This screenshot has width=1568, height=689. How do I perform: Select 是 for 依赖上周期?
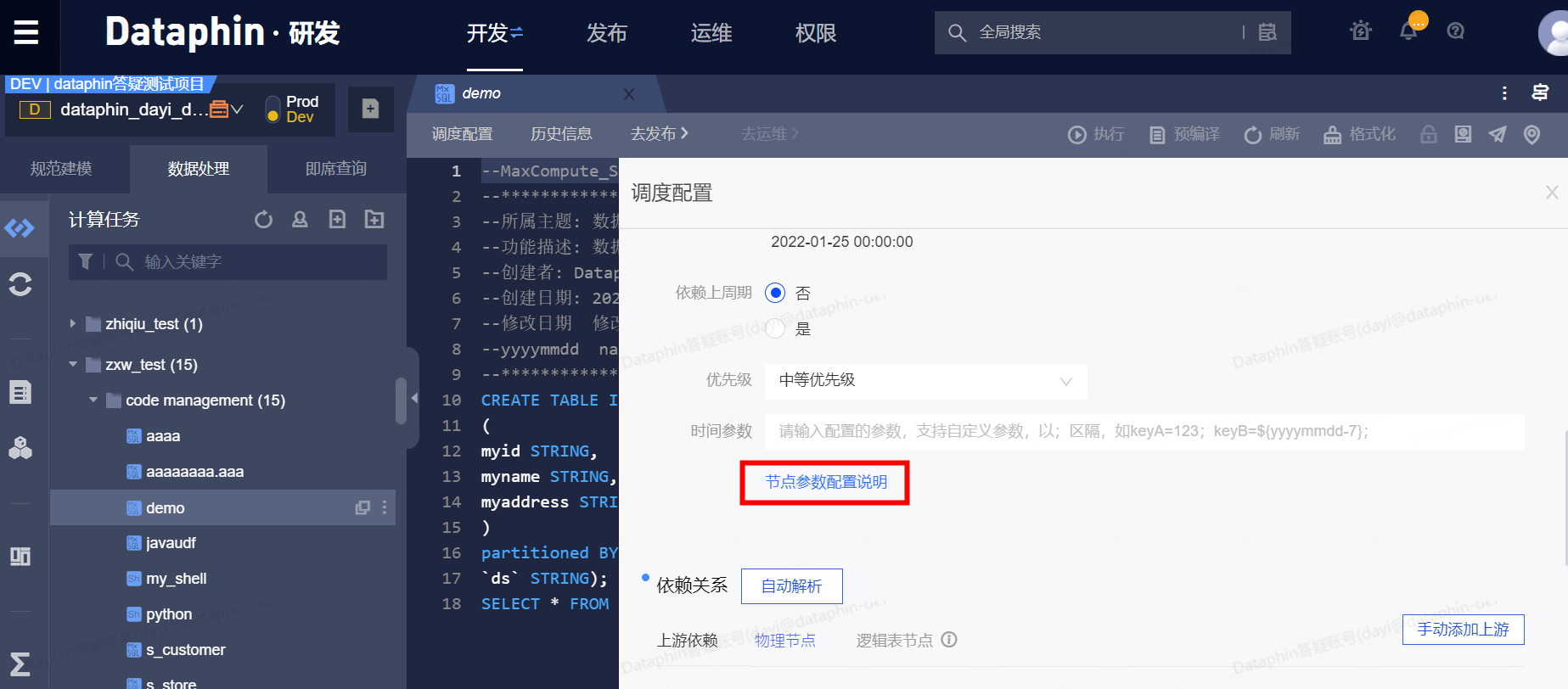(775, 328)
